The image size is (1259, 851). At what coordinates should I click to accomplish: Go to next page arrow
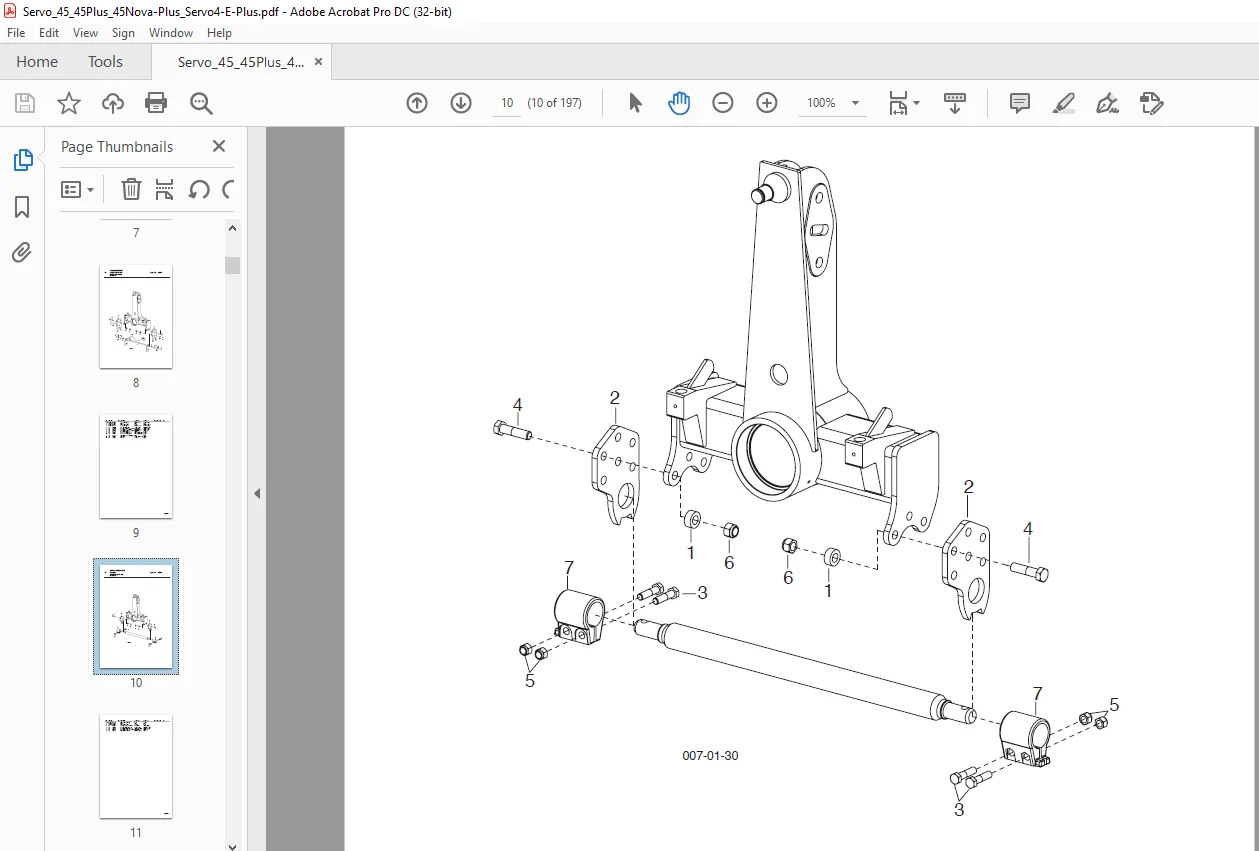[x=461, y=103]
